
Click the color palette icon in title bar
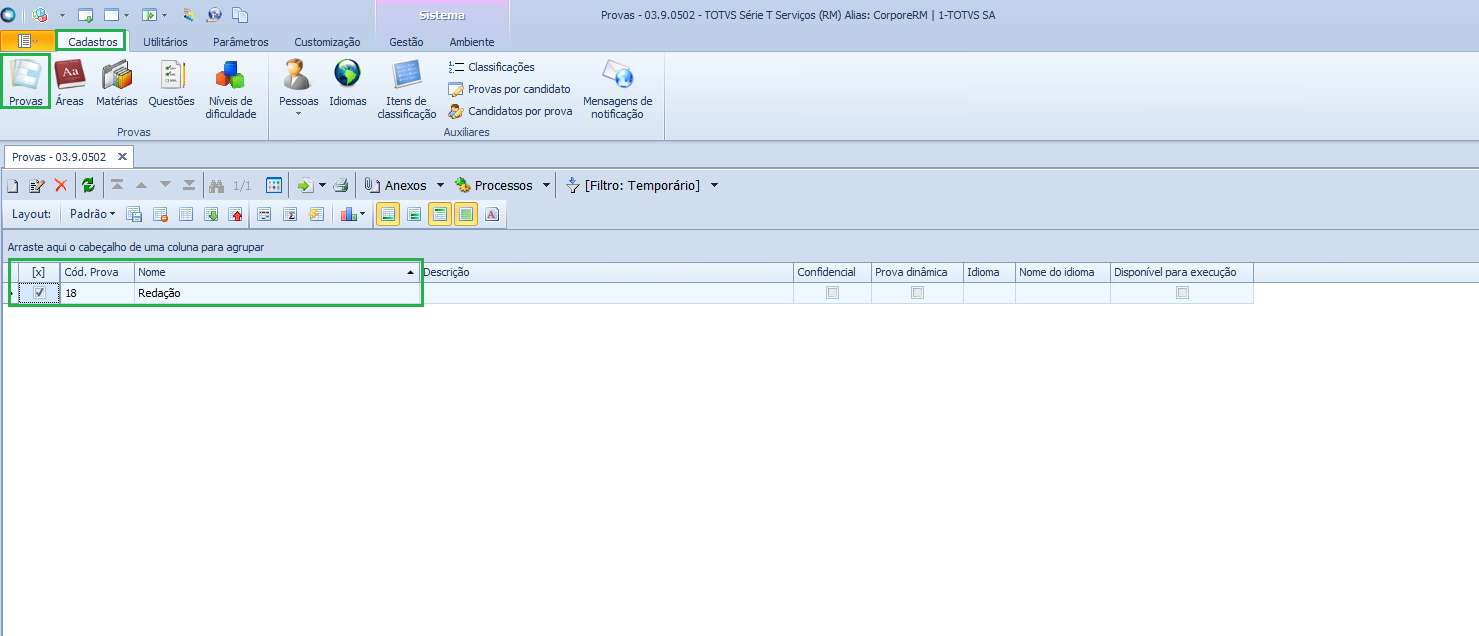point(188,15)
